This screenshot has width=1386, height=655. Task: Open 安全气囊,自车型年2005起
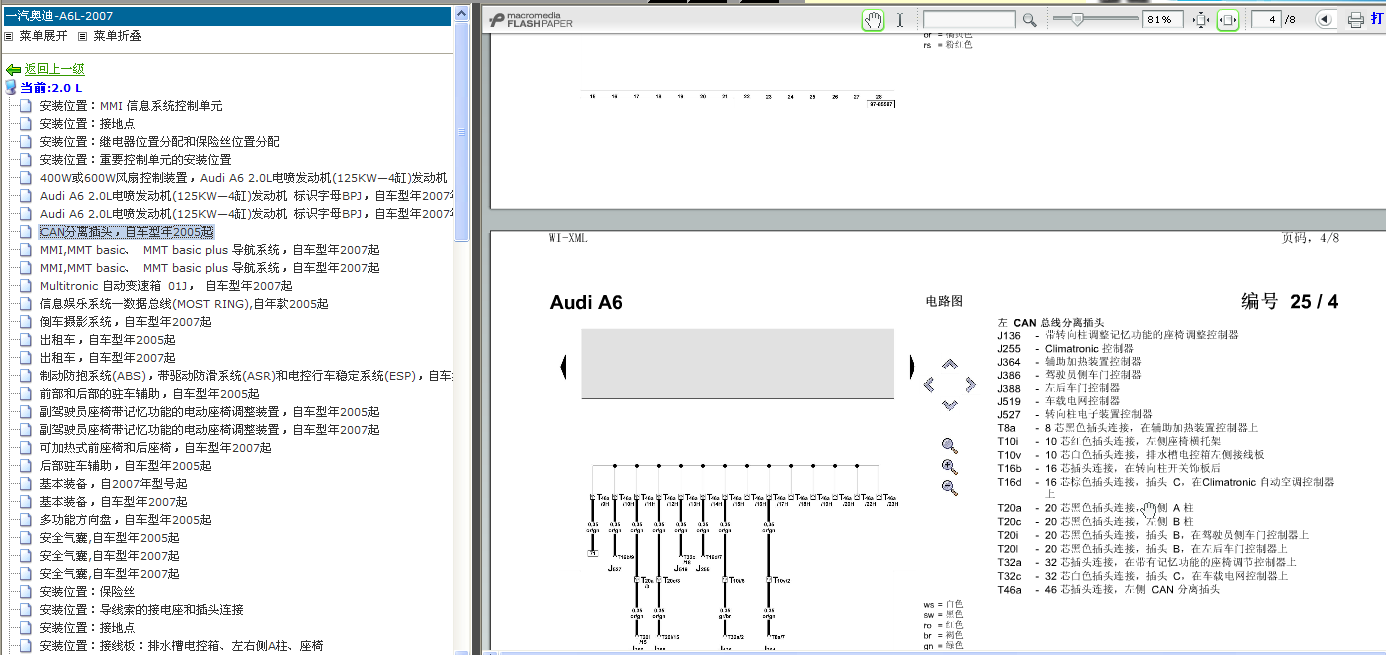[110, 538]
